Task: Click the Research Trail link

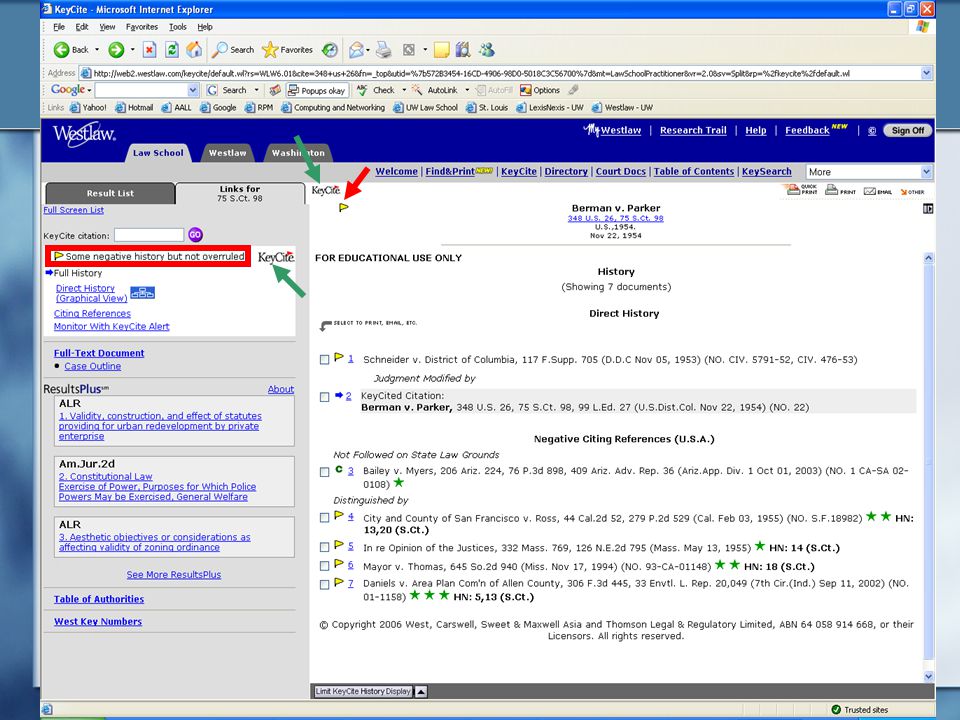Action: (693, 130)
